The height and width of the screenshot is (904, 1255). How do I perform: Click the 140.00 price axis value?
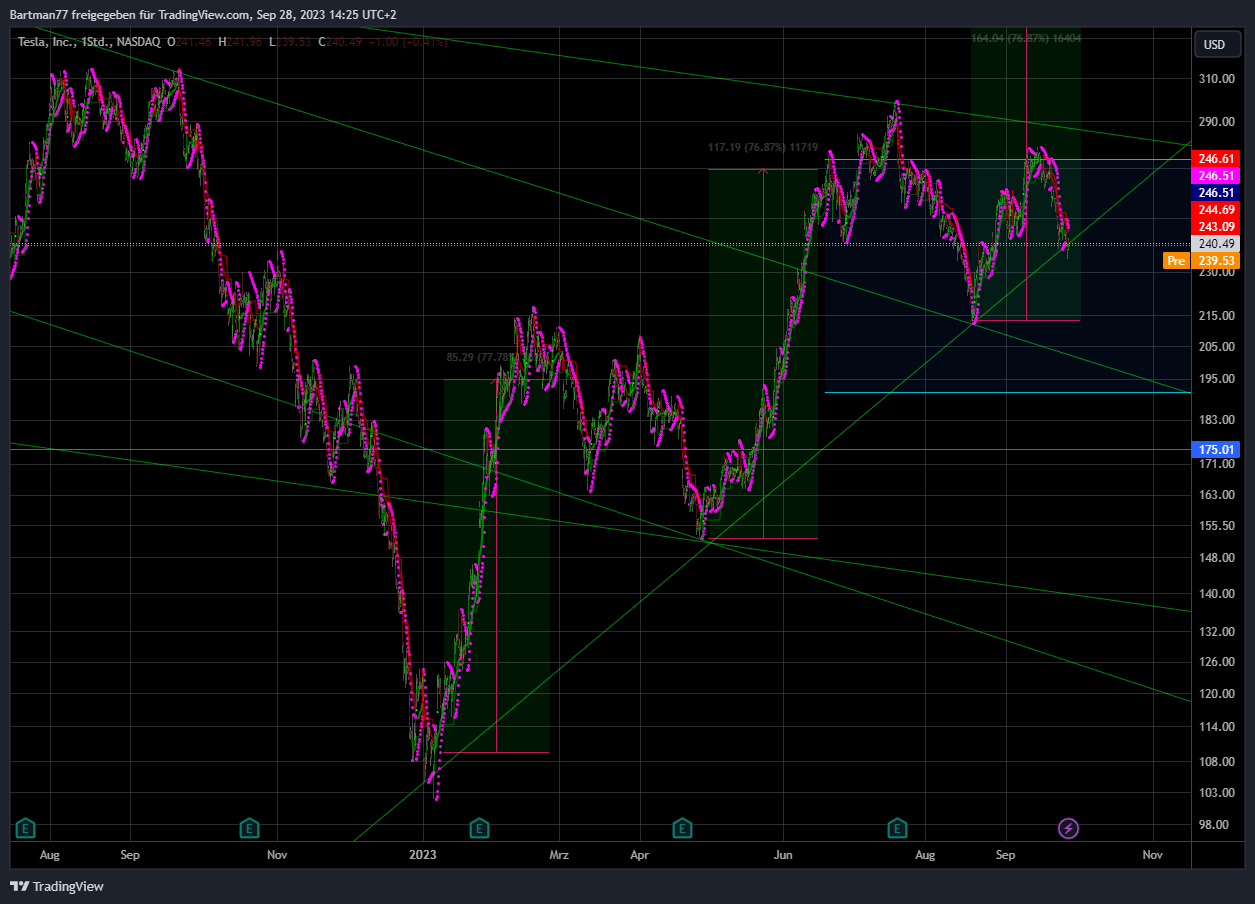(1216, 594)
